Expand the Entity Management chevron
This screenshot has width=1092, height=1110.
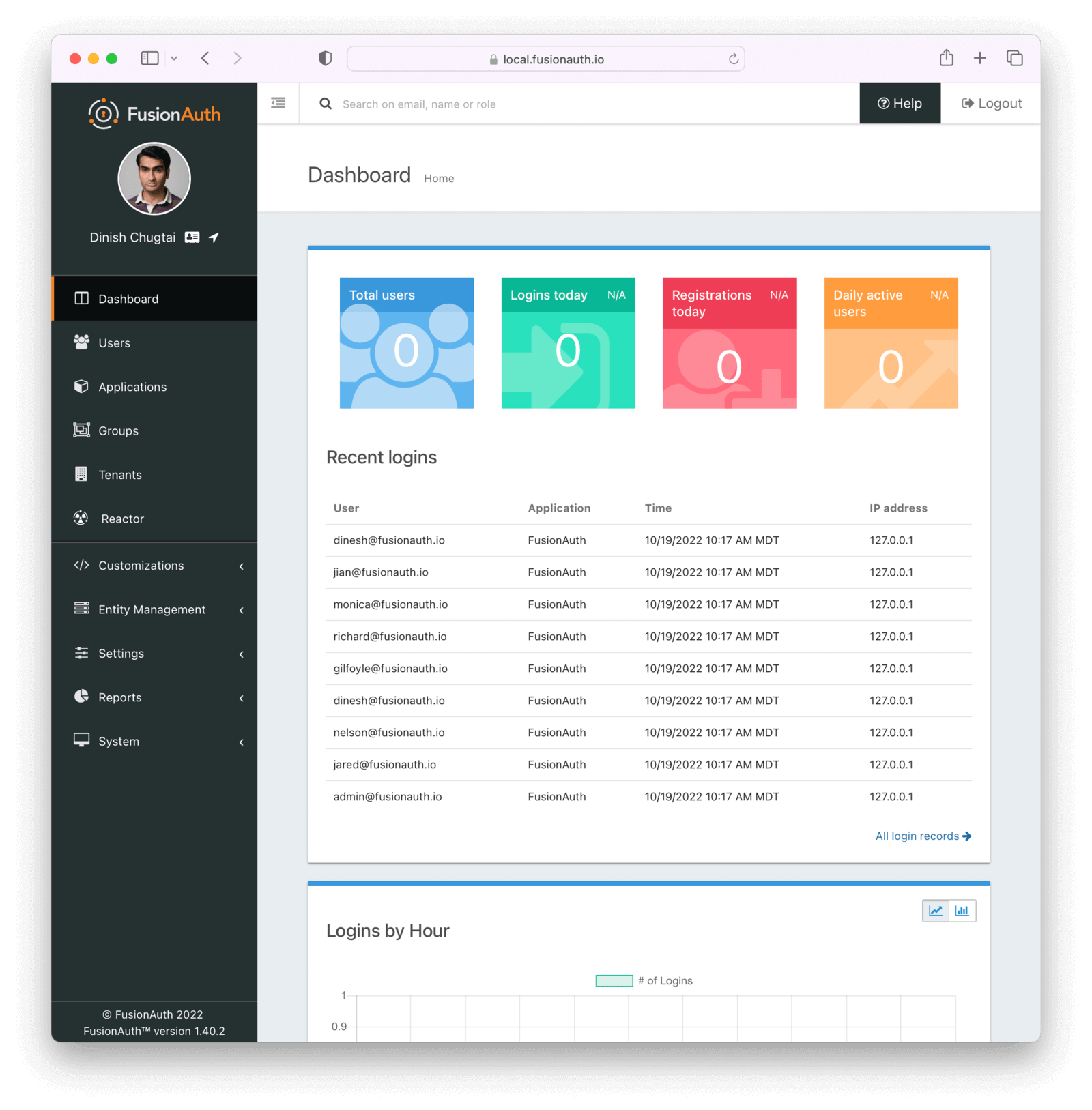click(241, 610)
